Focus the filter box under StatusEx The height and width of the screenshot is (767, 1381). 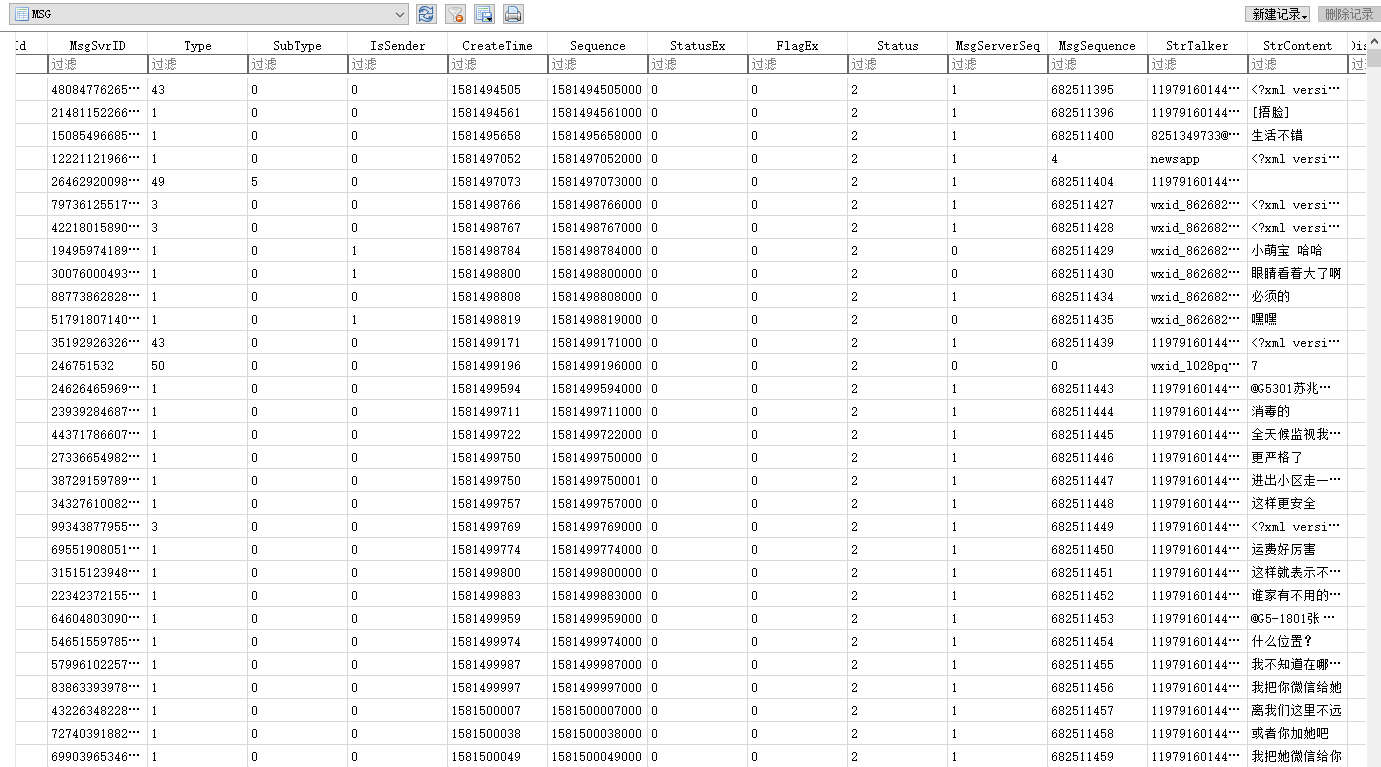(x=698, y=64)
